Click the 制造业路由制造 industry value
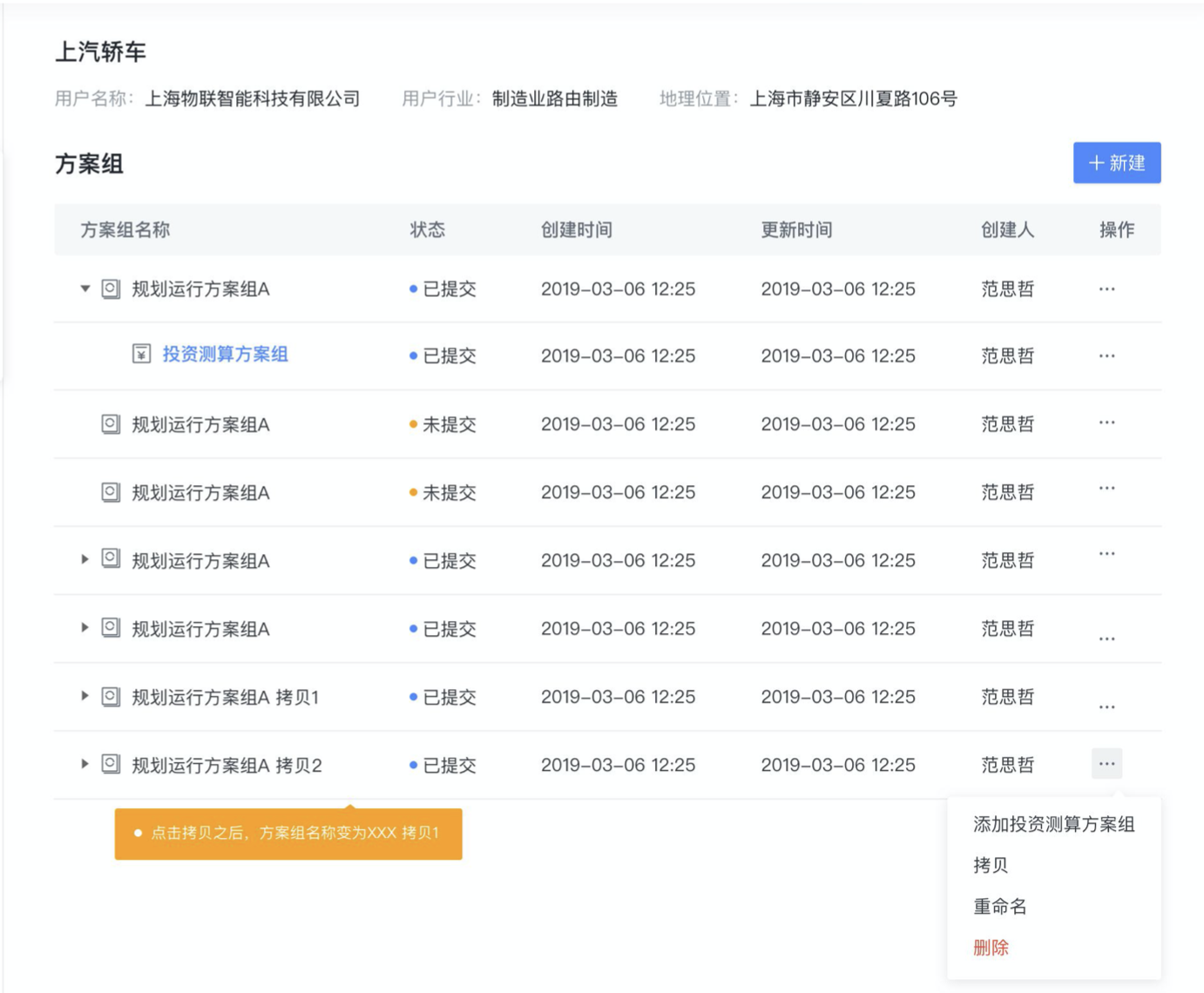This screenshot has height=993, width=1204. click(554, 98)
